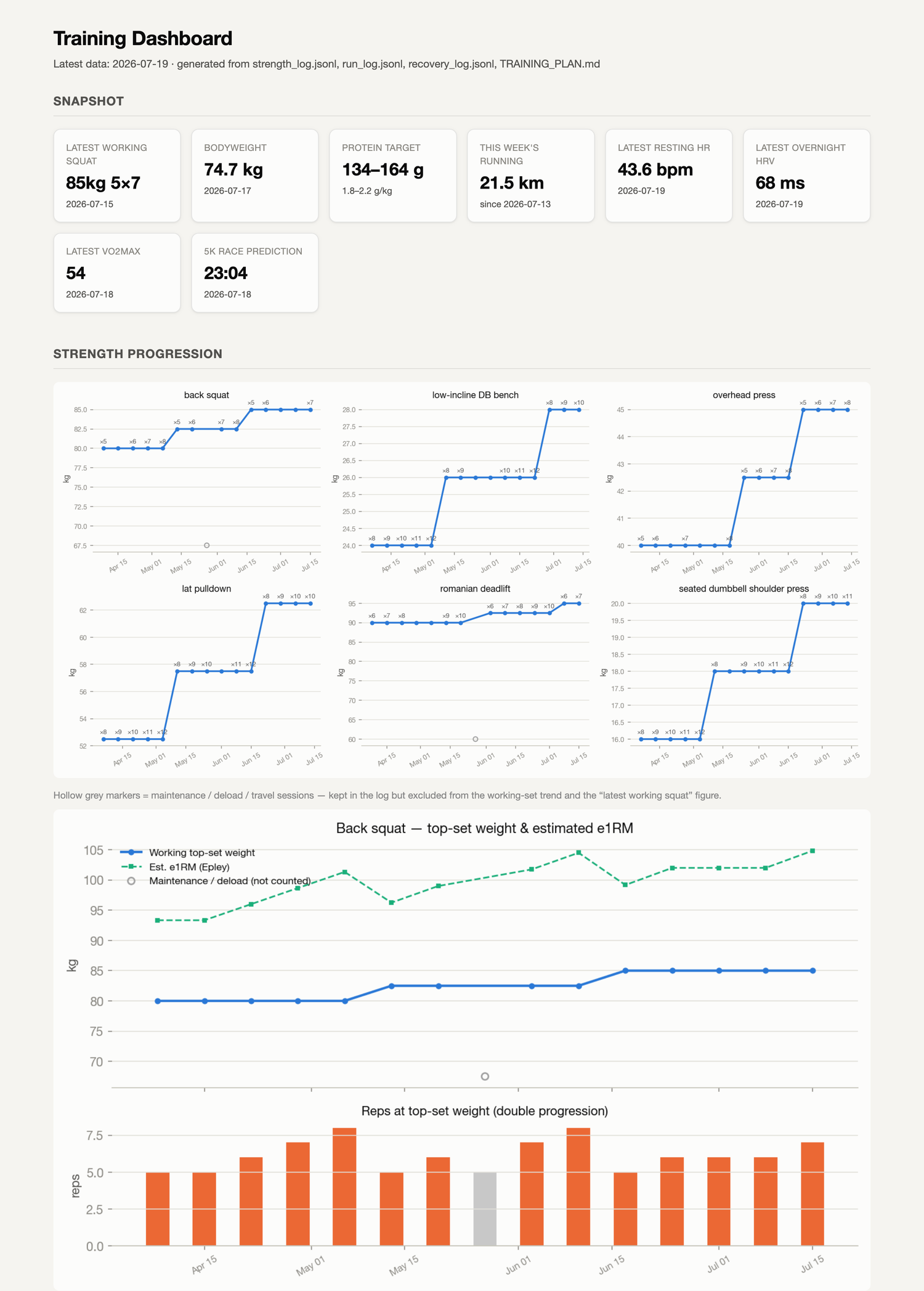Click the "back squat" small chart title

[206, 395]
